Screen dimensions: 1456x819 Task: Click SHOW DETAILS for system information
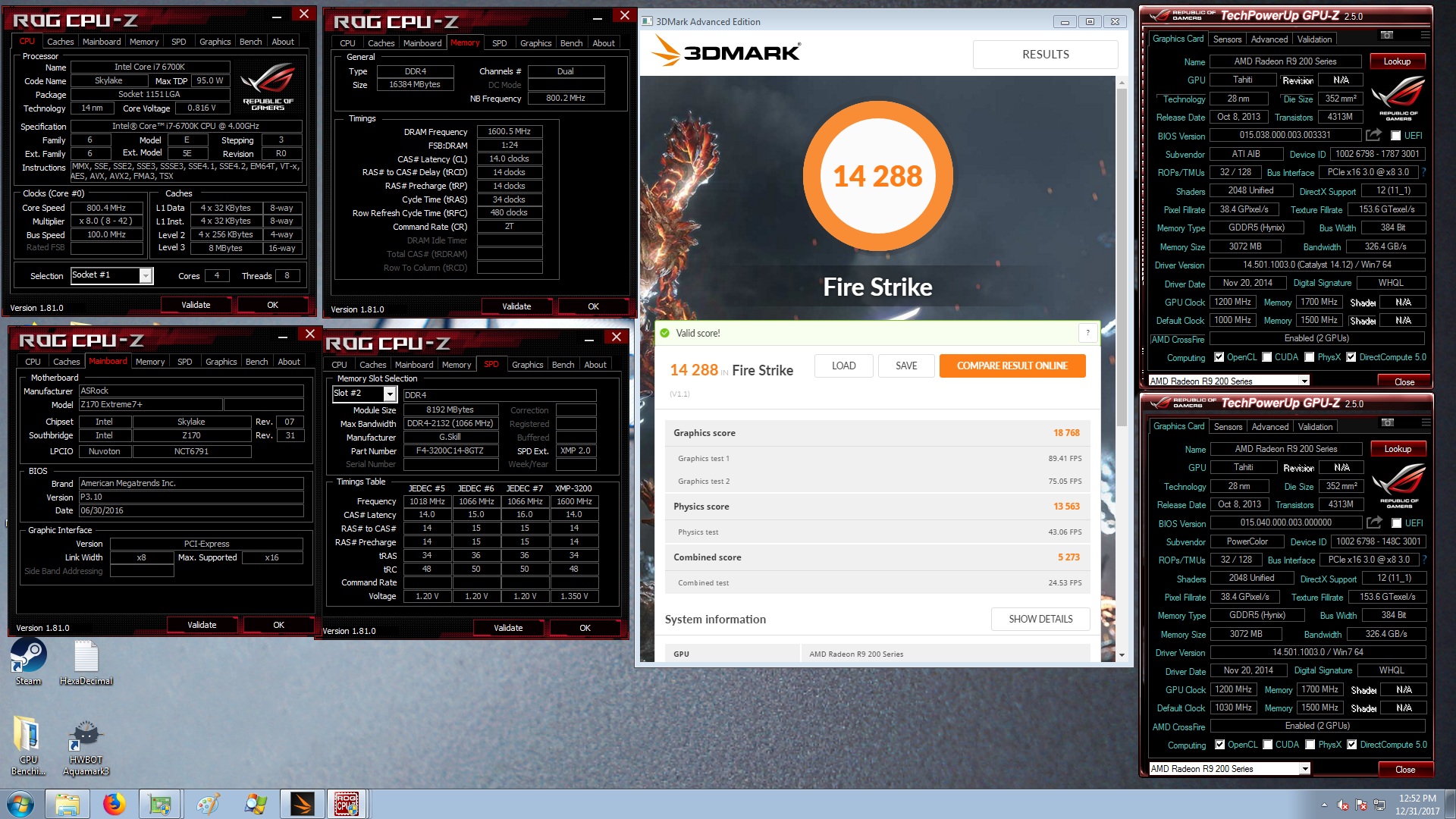(x=1040, y=619)
